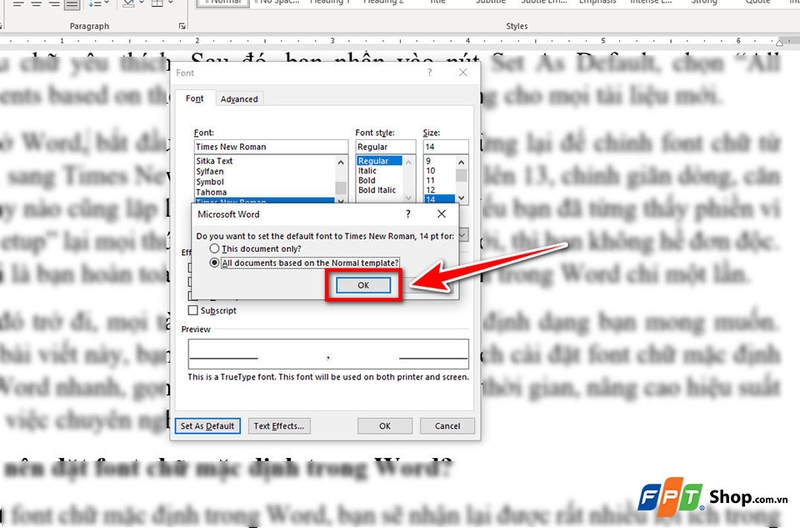Close the Font dialog with the X
The width and height of the screenshot is (800, 528).
(x=463, y=72)
